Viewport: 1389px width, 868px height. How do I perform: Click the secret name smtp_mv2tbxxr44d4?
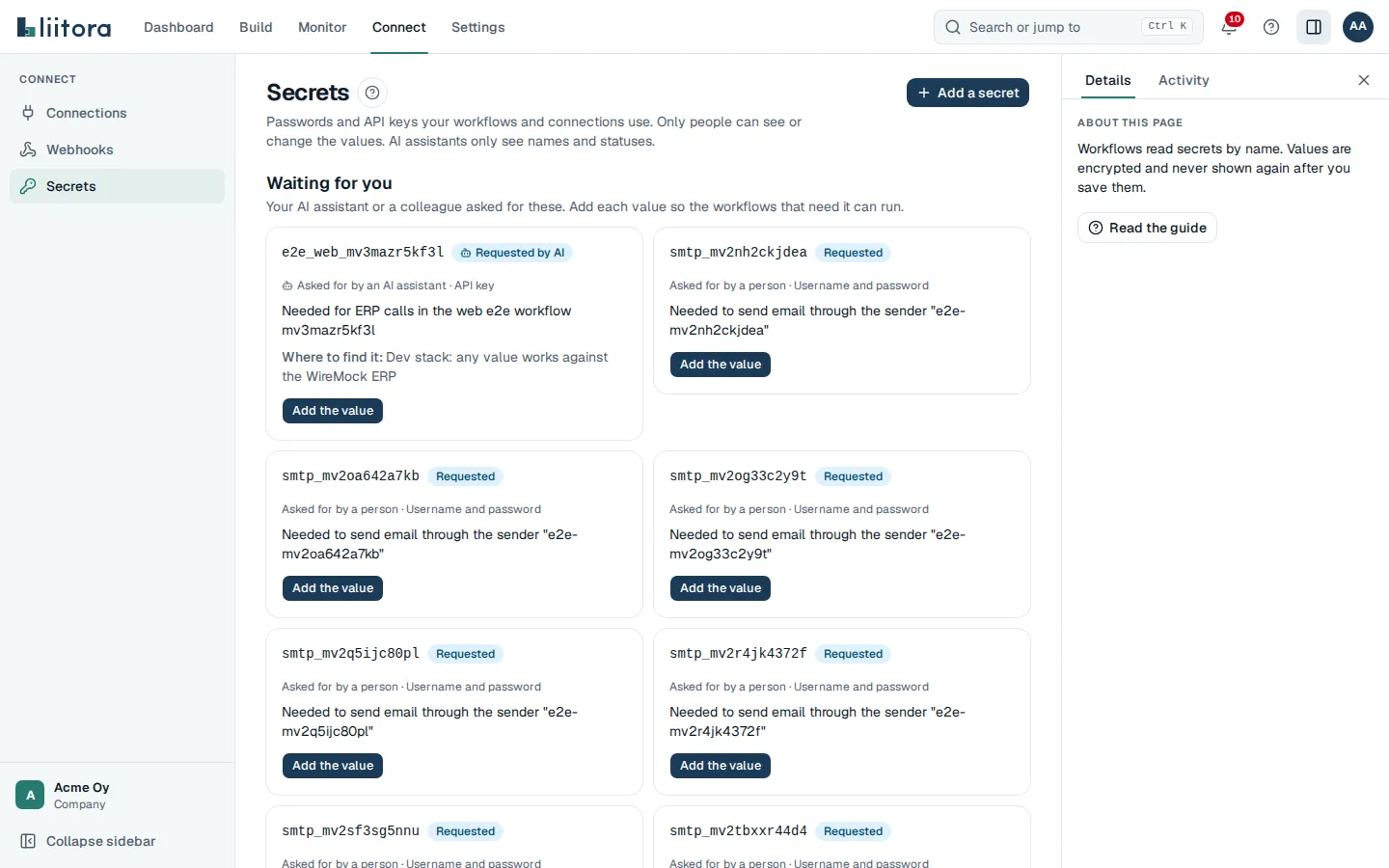point(738,830)
